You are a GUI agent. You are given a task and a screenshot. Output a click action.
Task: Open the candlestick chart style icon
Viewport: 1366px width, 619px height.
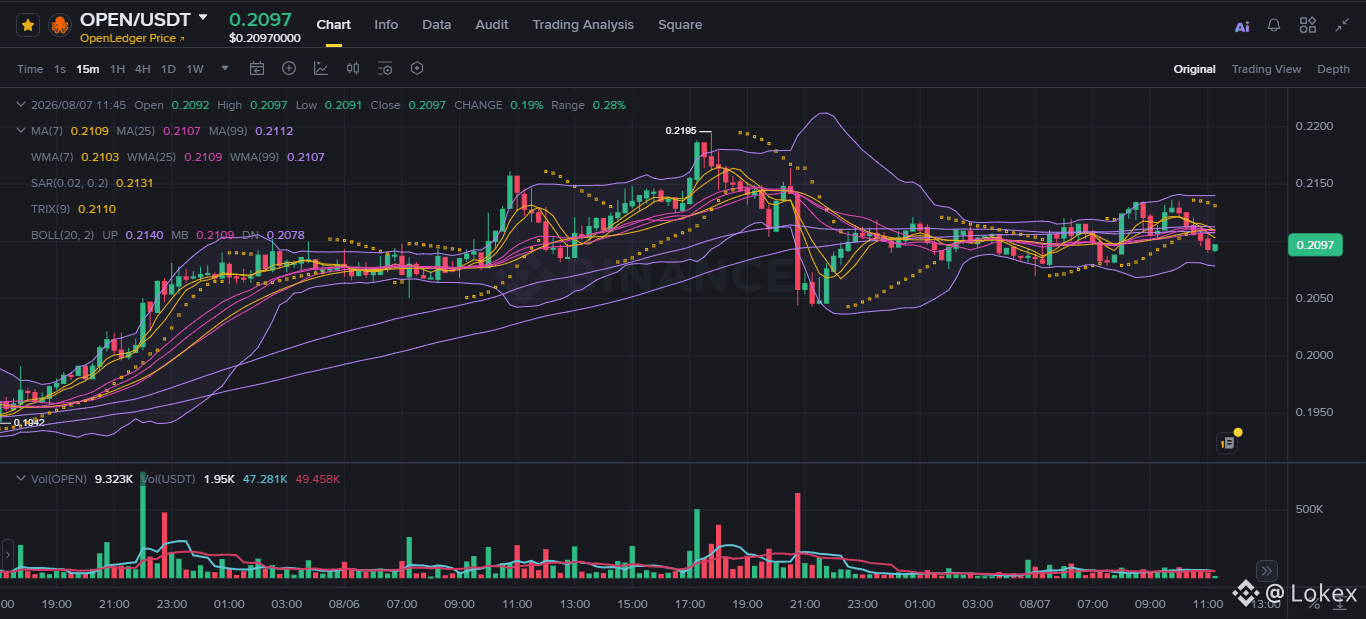(353, 68)
